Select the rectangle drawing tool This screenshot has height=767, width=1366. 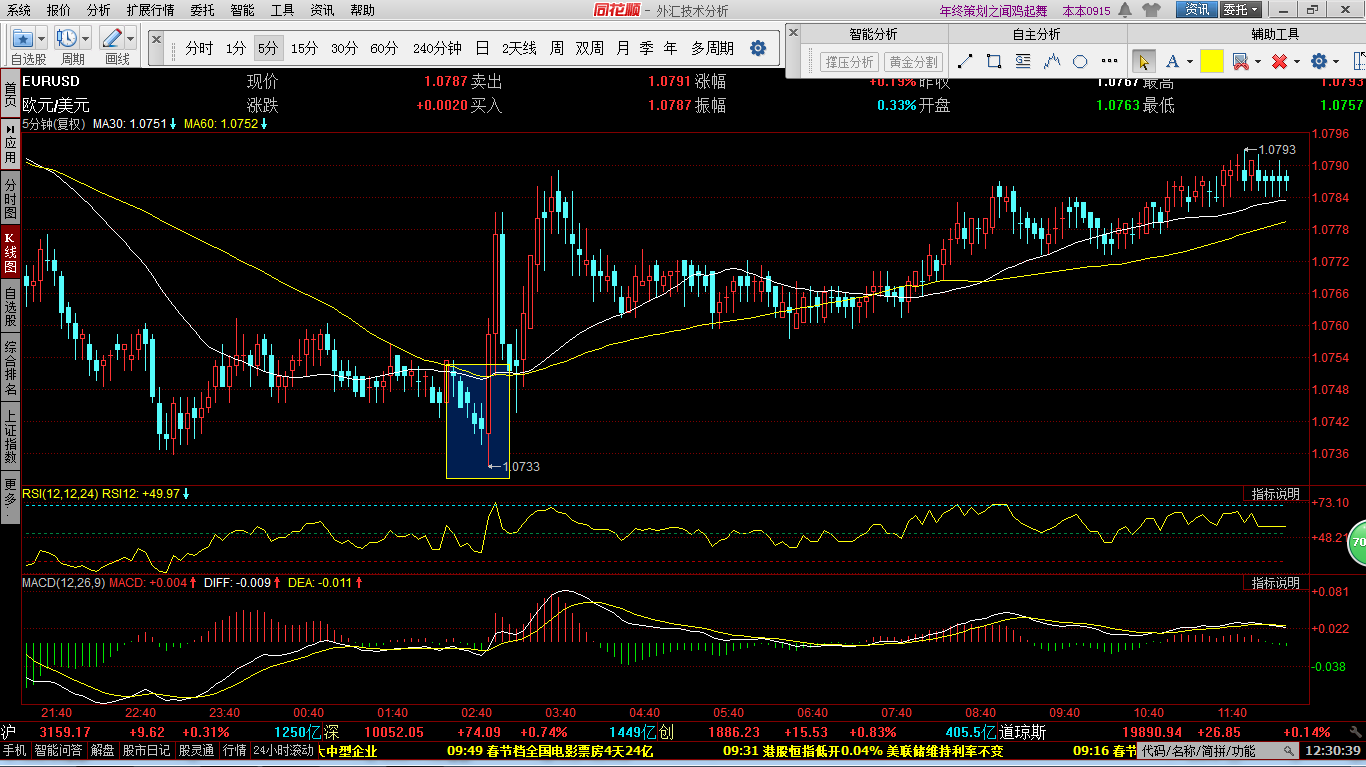[993, 61]
